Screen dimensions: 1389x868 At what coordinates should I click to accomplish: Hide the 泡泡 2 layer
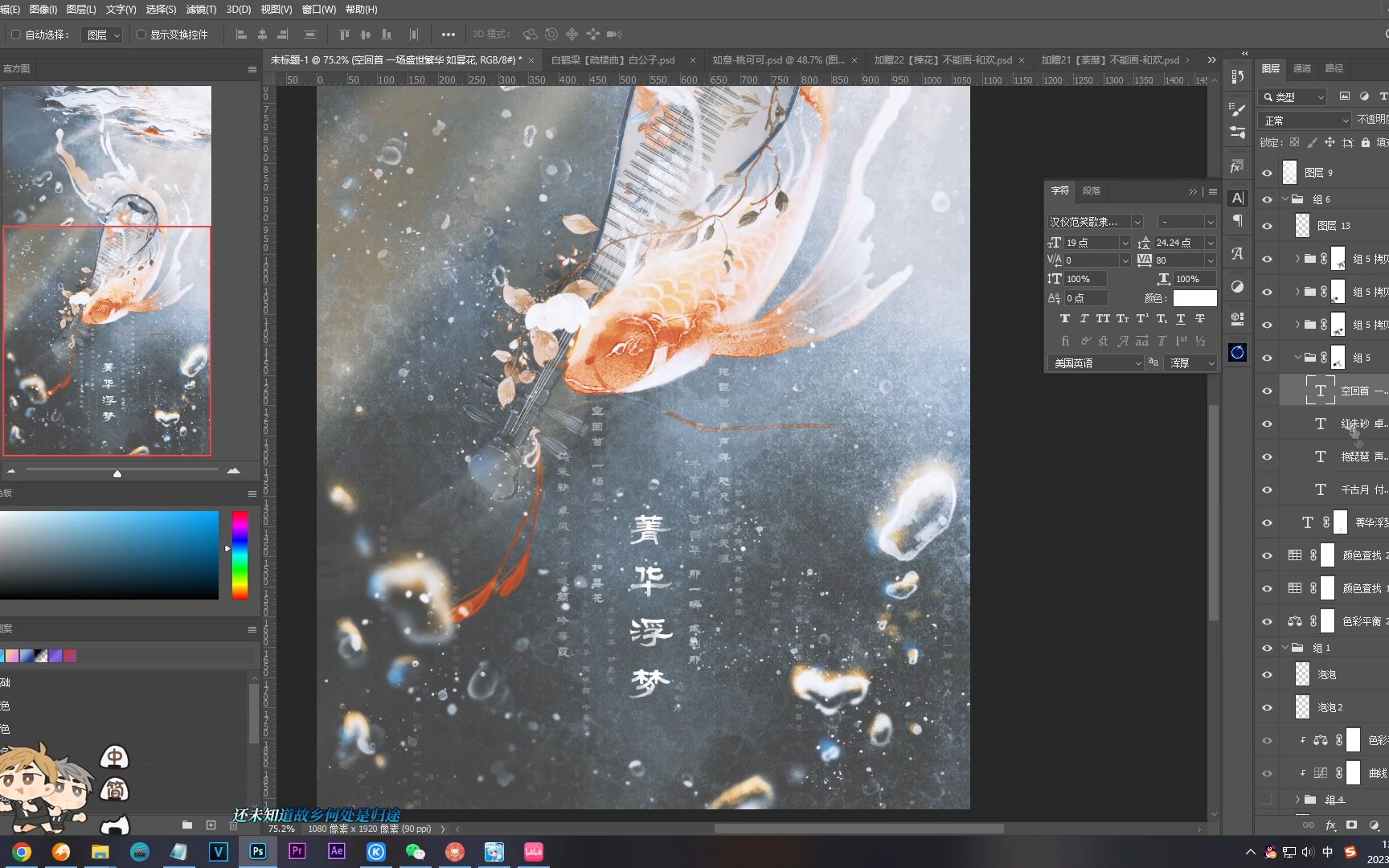1268,707
